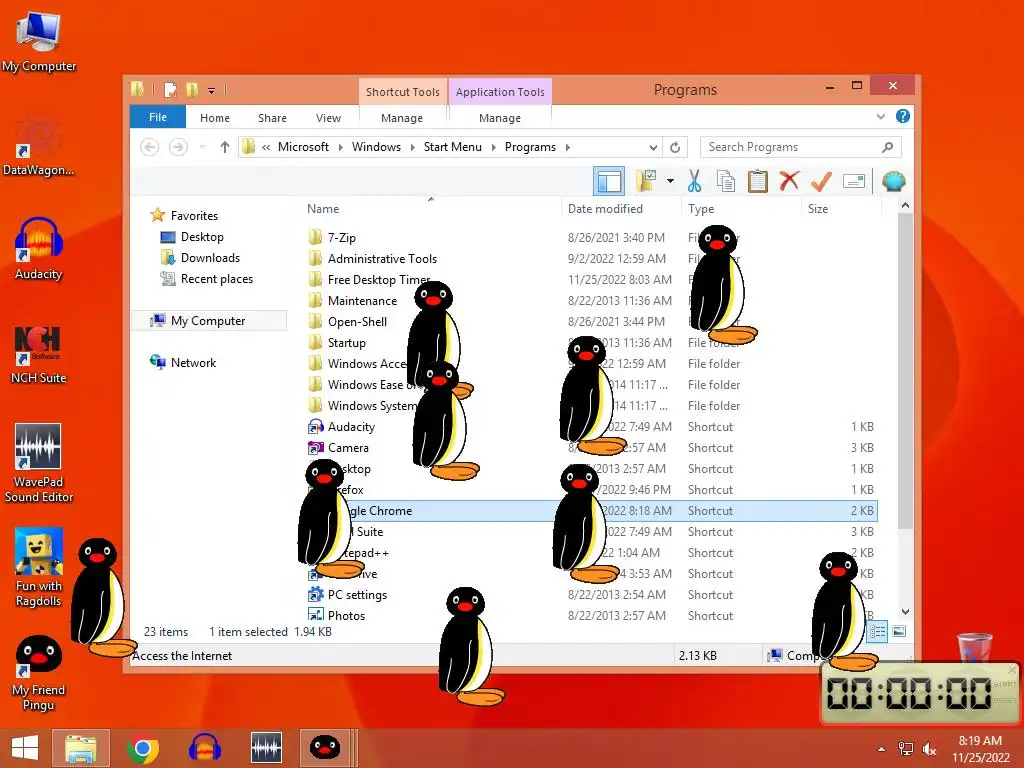Open the File ribbon tab
Viewport: 1024px width, 768px height.
point(158,117)
